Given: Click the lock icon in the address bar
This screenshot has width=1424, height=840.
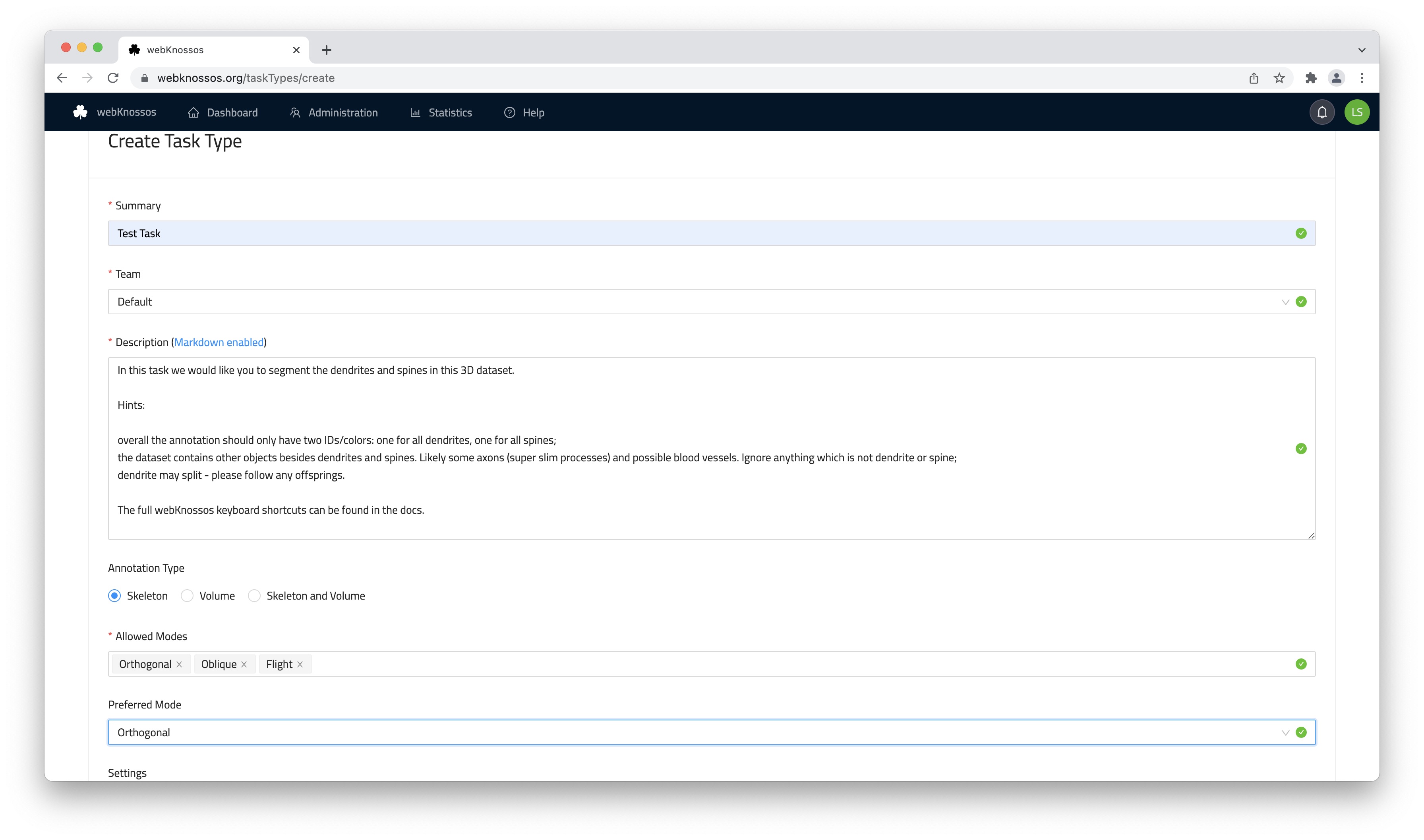Looking at the screenshot, I should 144,78.
